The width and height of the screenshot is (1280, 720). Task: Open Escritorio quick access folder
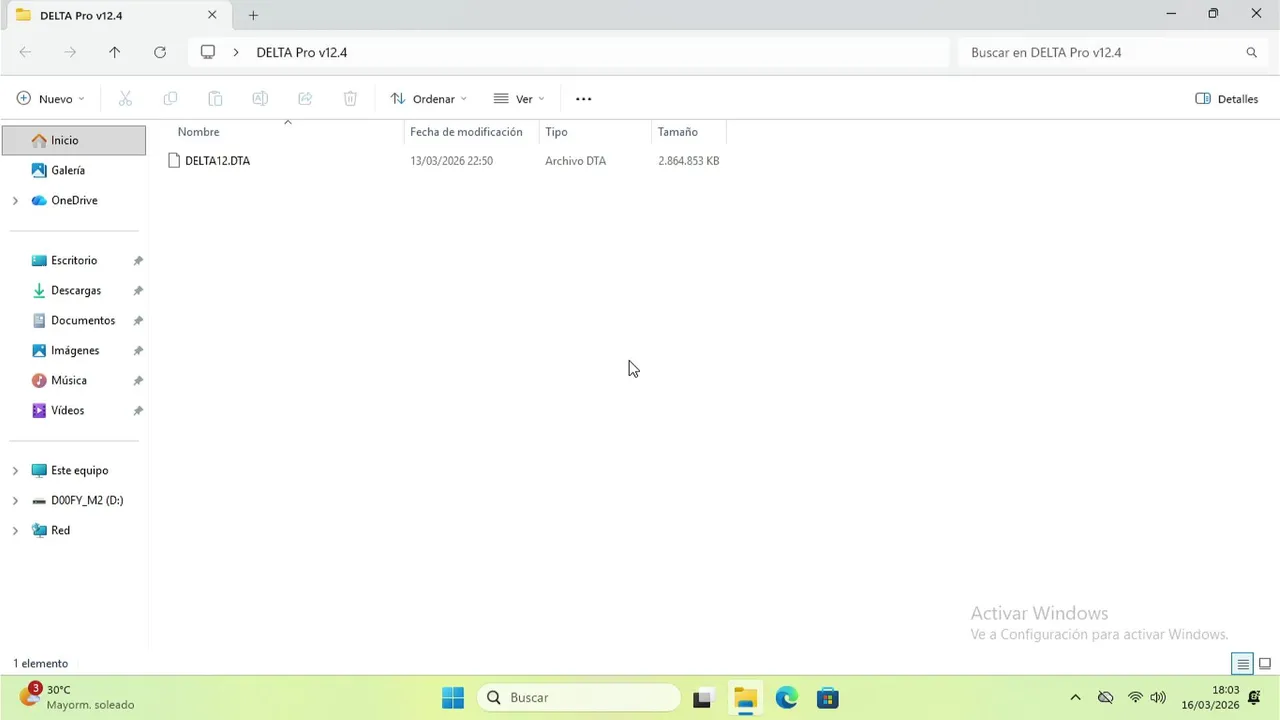(74, 260)
